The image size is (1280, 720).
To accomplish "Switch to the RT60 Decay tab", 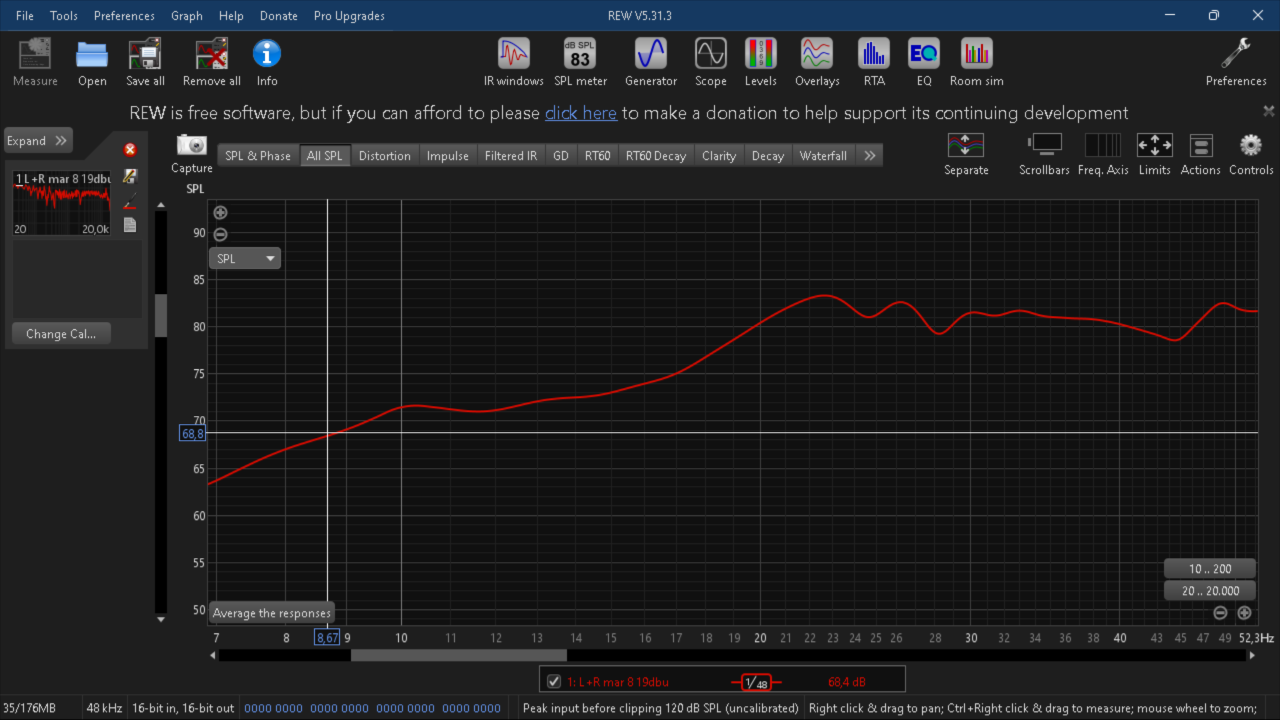I will [x=656, y=155].
